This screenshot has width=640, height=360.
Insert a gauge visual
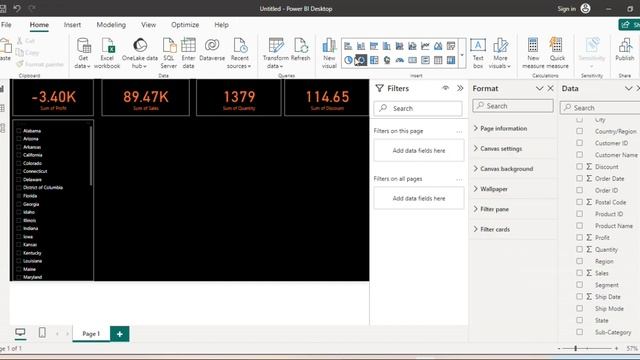[400, 60]
